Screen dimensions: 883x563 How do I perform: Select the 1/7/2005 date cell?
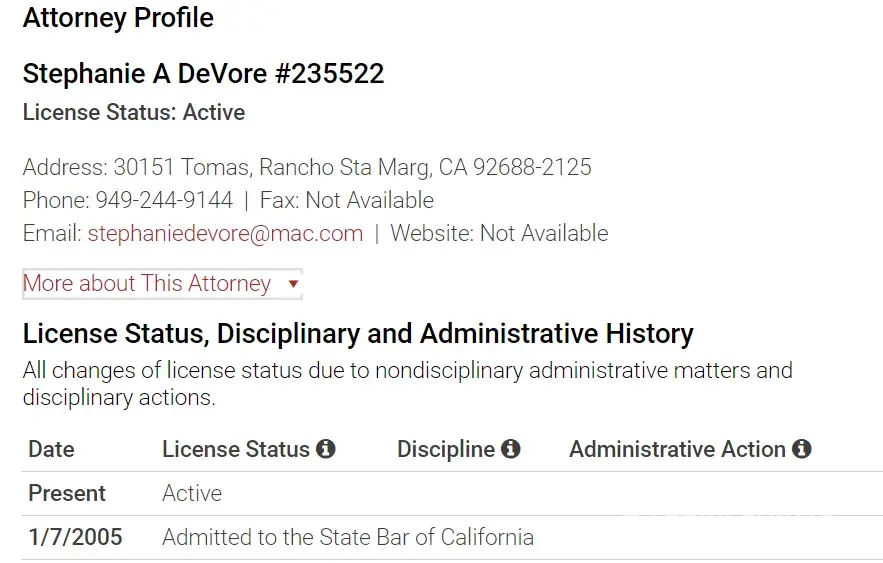point(75,538)
